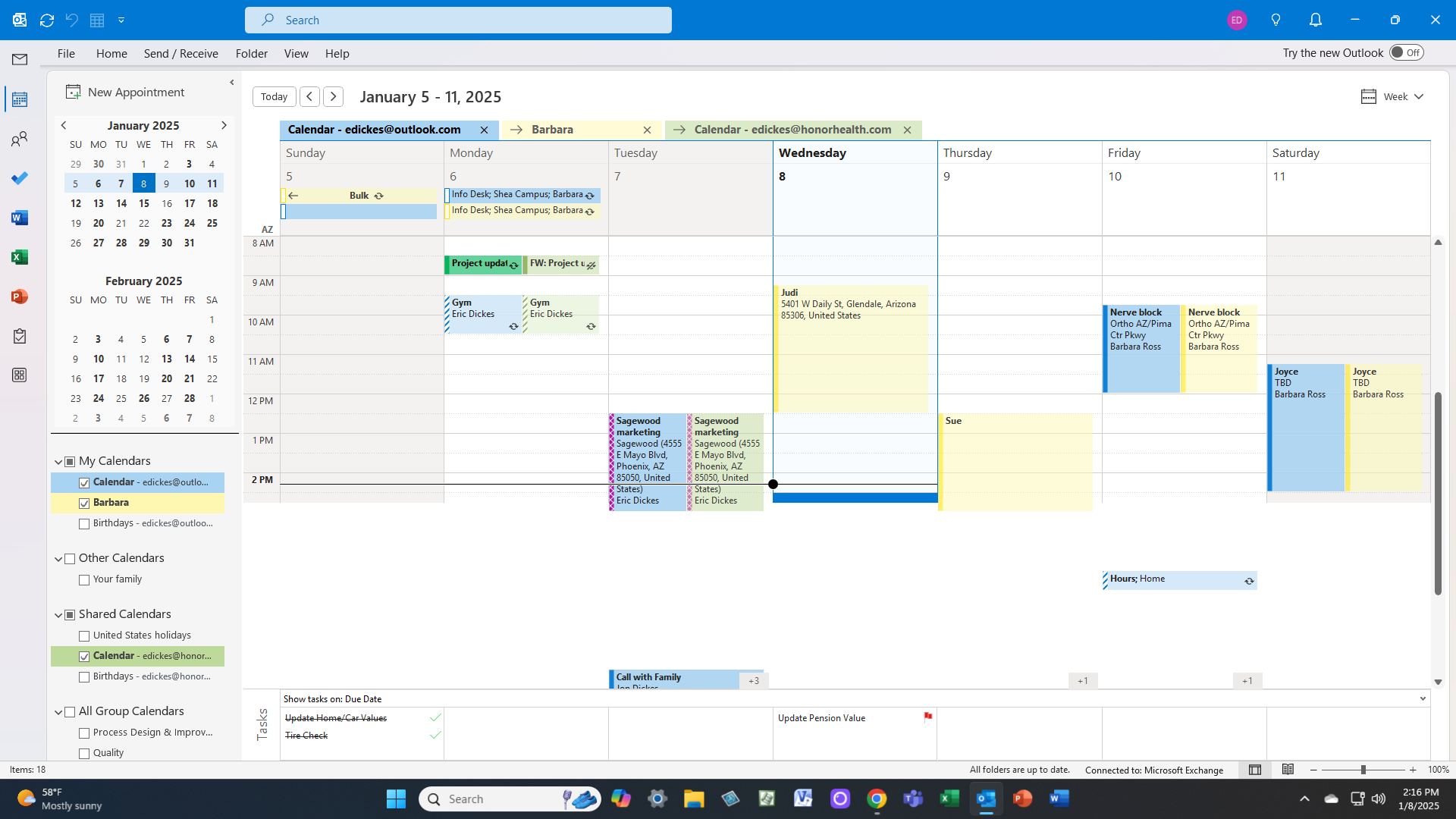Screen dimensions: 1456x819
Task: Collapse the My Calendars group
Action: 58,461
